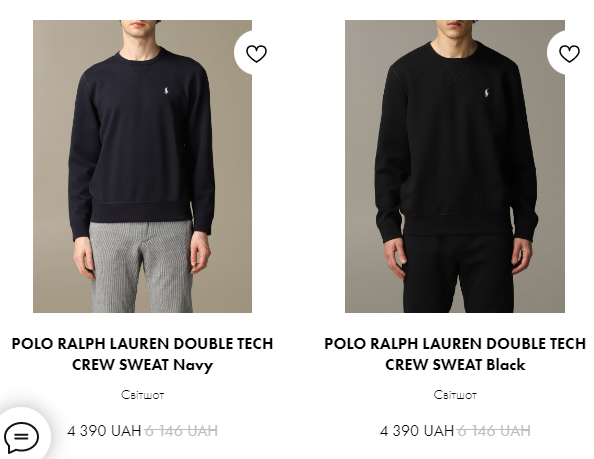Click the crossed-out 6 146 UAH under Navy item

click(x=181, y=431)
